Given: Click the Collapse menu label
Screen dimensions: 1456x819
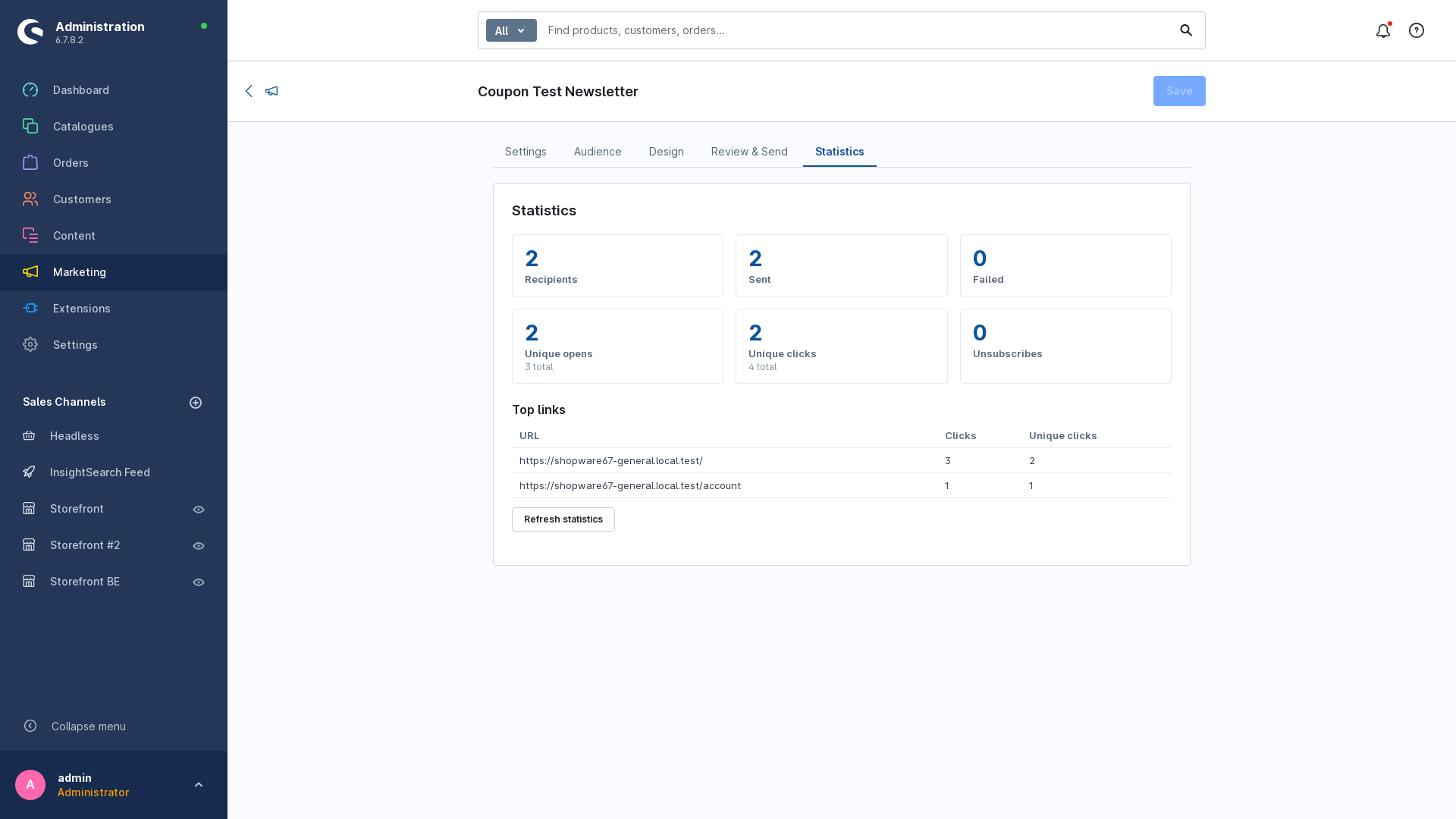Looking at the screenshot, I should (x=89, y=726).
